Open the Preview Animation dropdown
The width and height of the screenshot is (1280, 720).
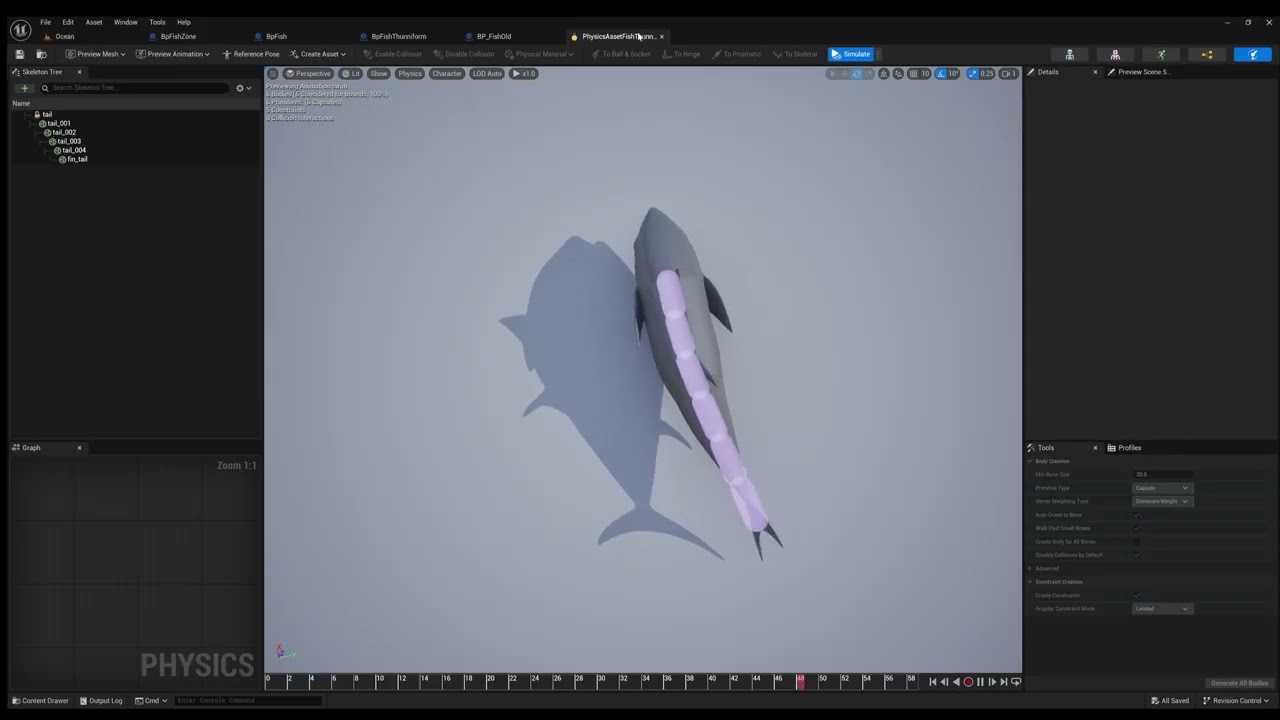coord(173,54)
